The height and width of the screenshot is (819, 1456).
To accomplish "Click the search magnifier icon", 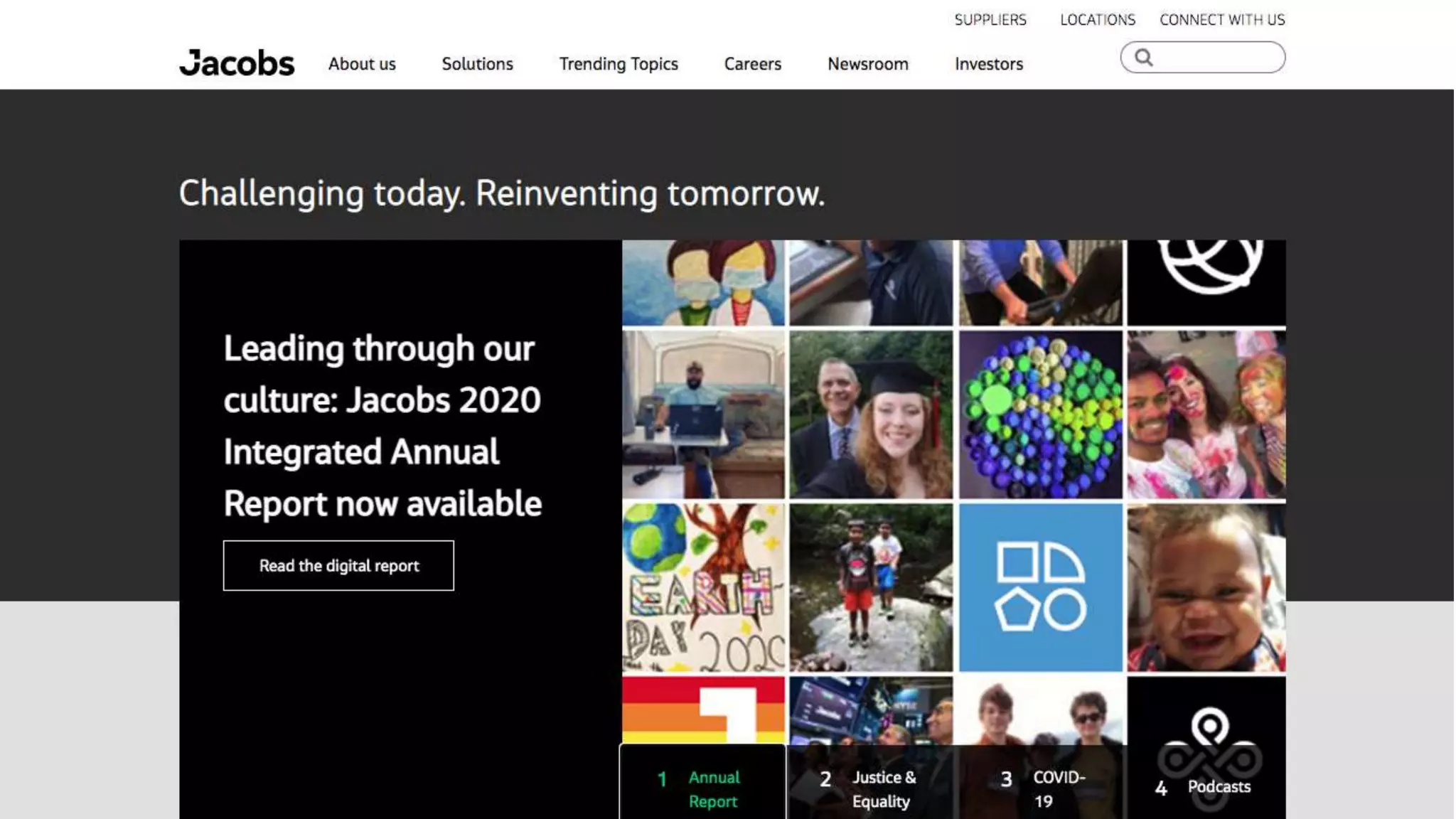I will (x=1143, y=58).
